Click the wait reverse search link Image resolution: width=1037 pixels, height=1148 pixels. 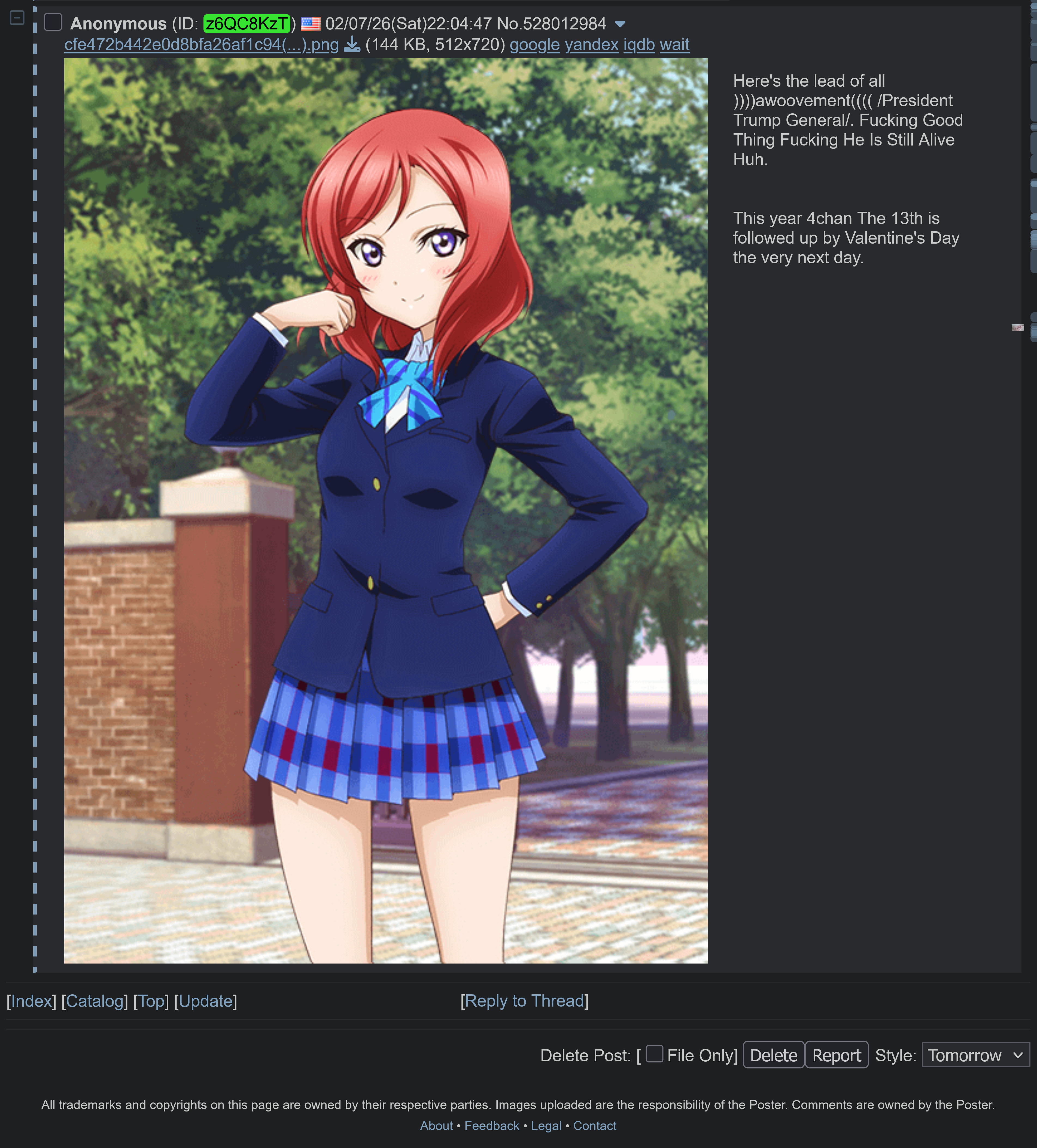(674, 44)
